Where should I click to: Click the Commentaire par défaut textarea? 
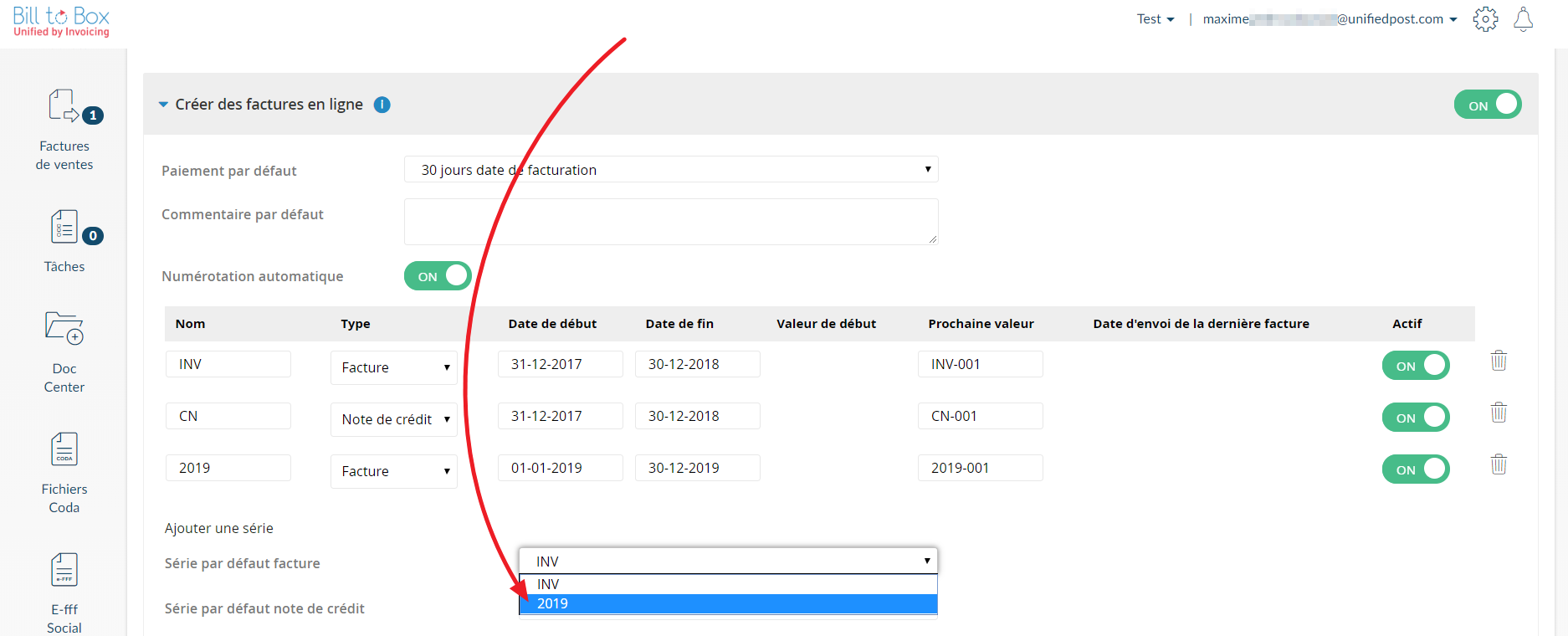tap(671, 222)
